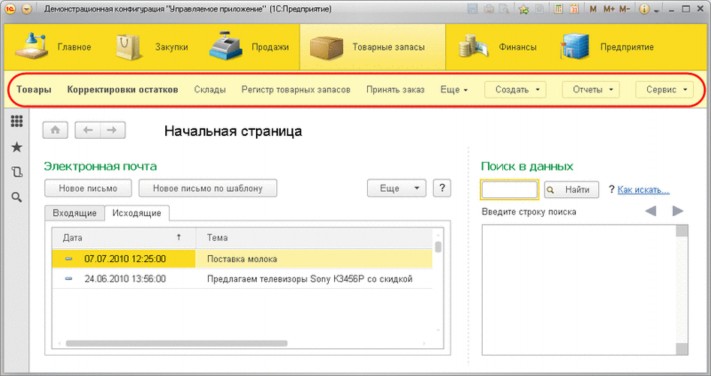The image size is (711, 376).
Task: Open the Продажи section
Action: click(249, 47)
